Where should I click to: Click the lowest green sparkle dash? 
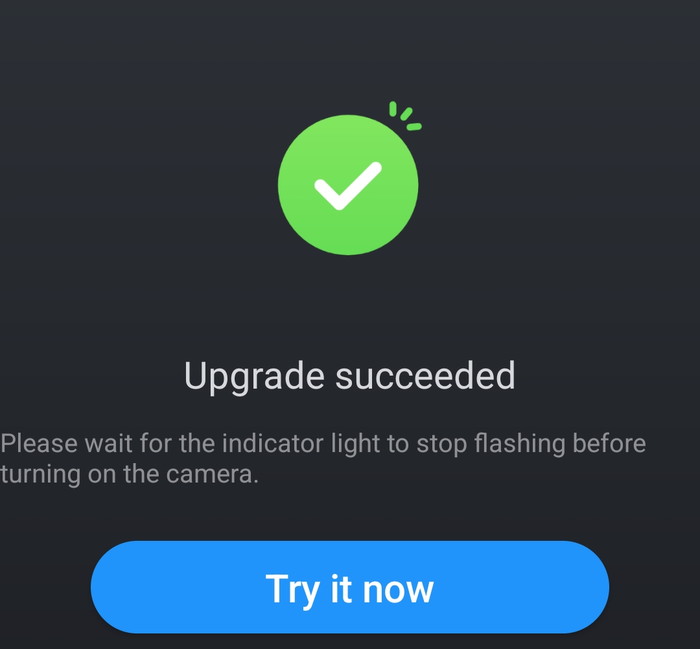pos(414,127)
